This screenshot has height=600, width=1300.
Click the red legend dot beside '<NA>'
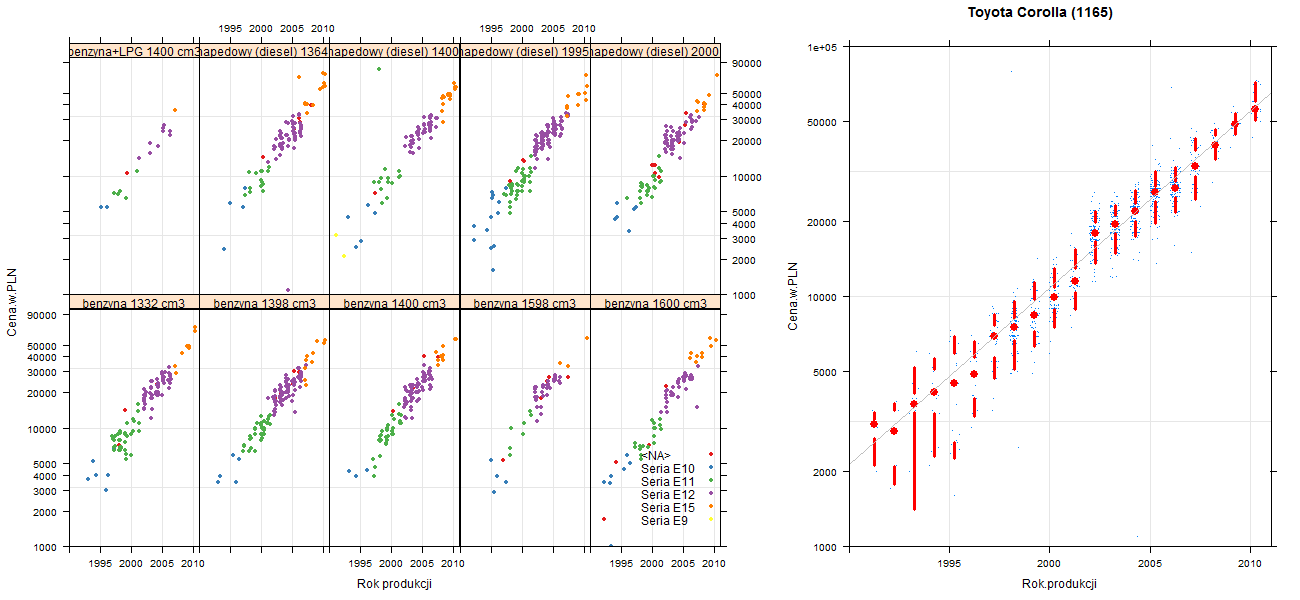(709, 455)
